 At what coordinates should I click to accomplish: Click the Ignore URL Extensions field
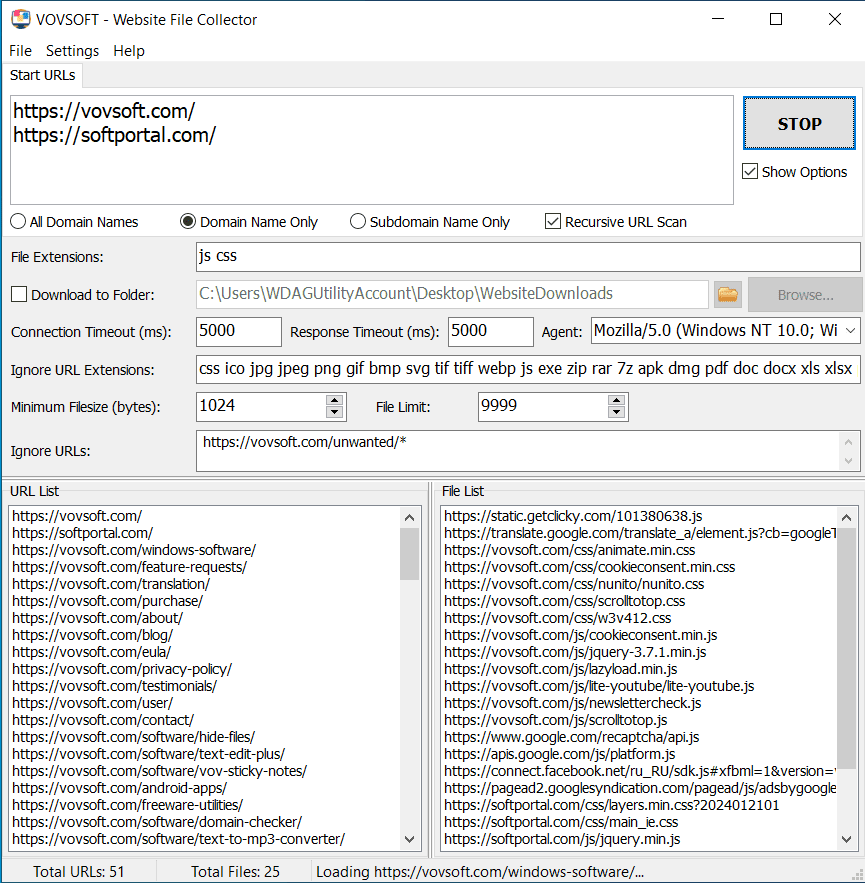(x=528, y=369)
